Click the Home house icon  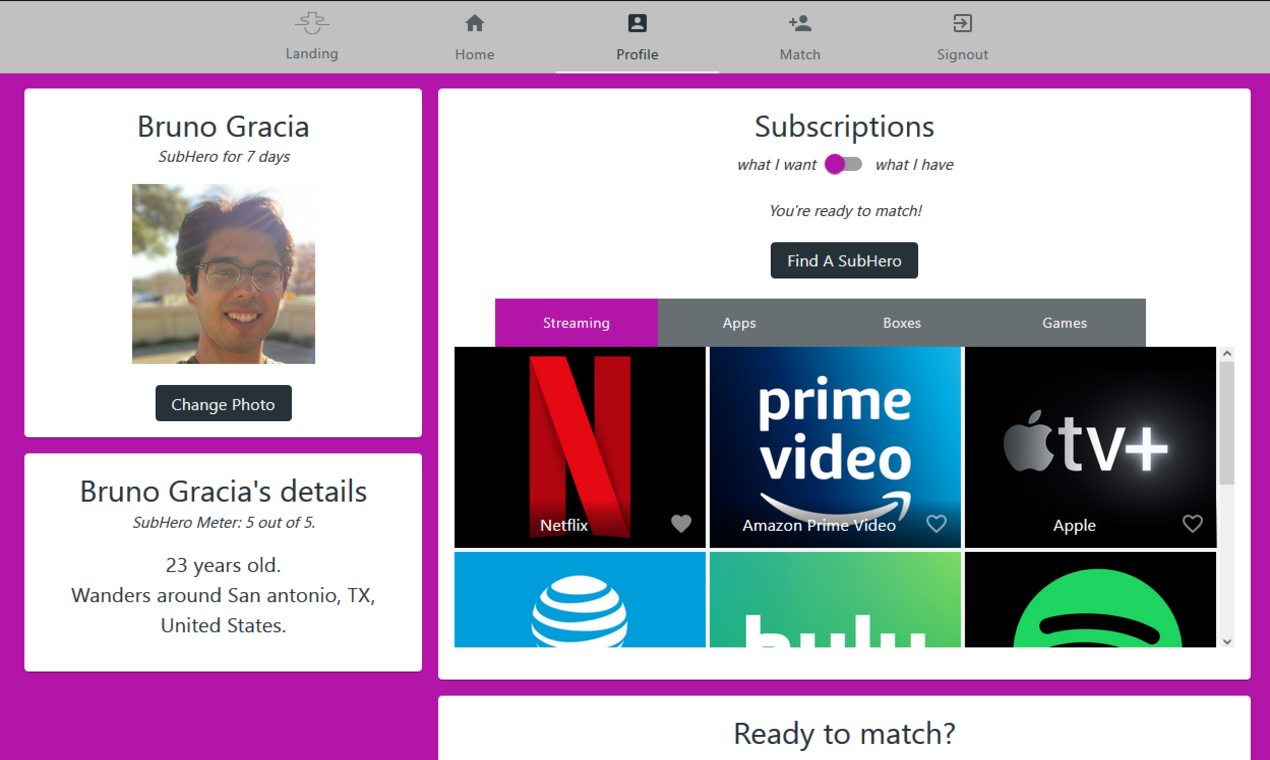click(x=475, y=23)
